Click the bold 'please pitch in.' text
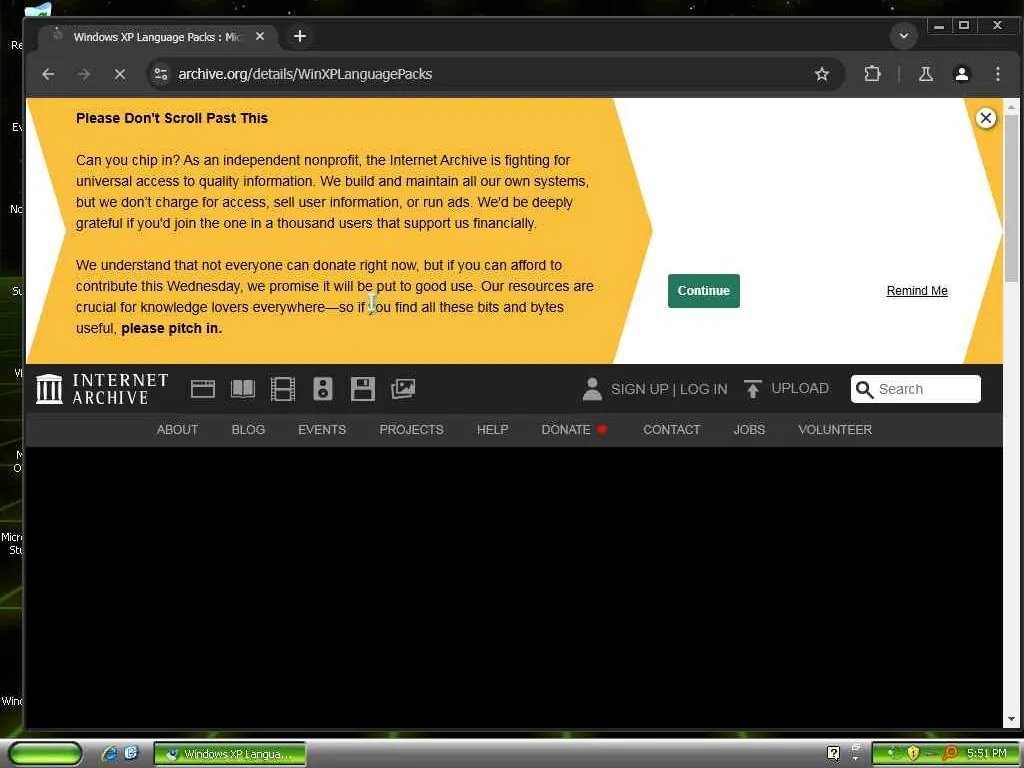The width and height of the screenshot is (1024, 768). [172, 328]
